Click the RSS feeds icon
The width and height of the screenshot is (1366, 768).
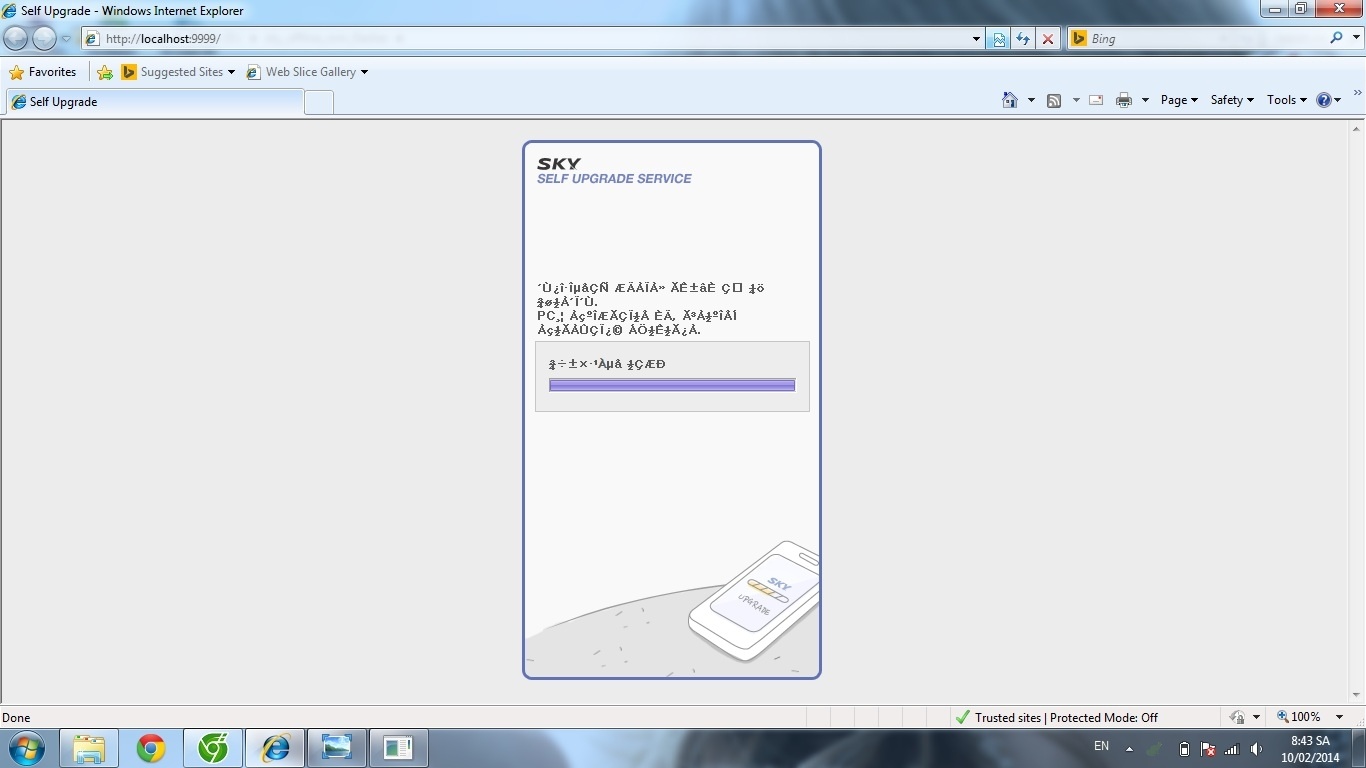[x=1054, y=100]
